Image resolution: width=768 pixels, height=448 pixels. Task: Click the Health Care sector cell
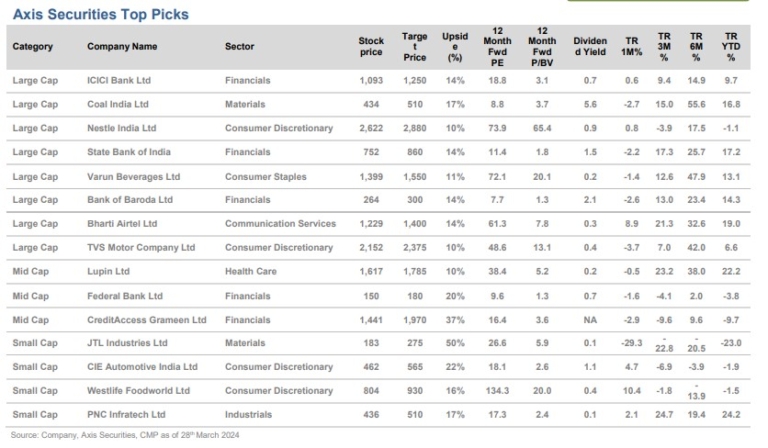(251, 270)
